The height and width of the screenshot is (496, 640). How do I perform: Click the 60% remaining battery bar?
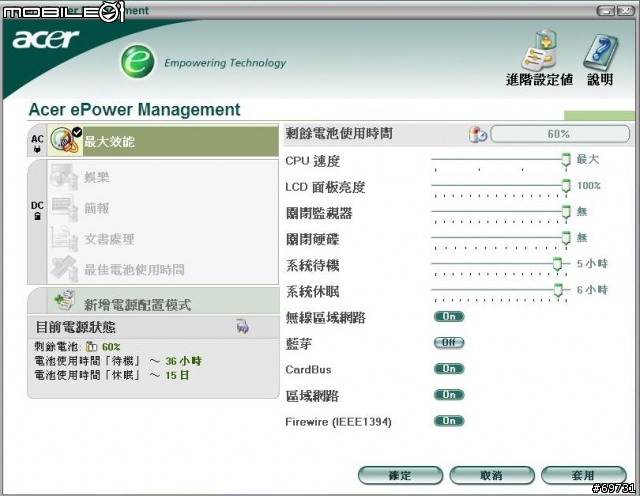pyautogui.click(x=560, y=134)
